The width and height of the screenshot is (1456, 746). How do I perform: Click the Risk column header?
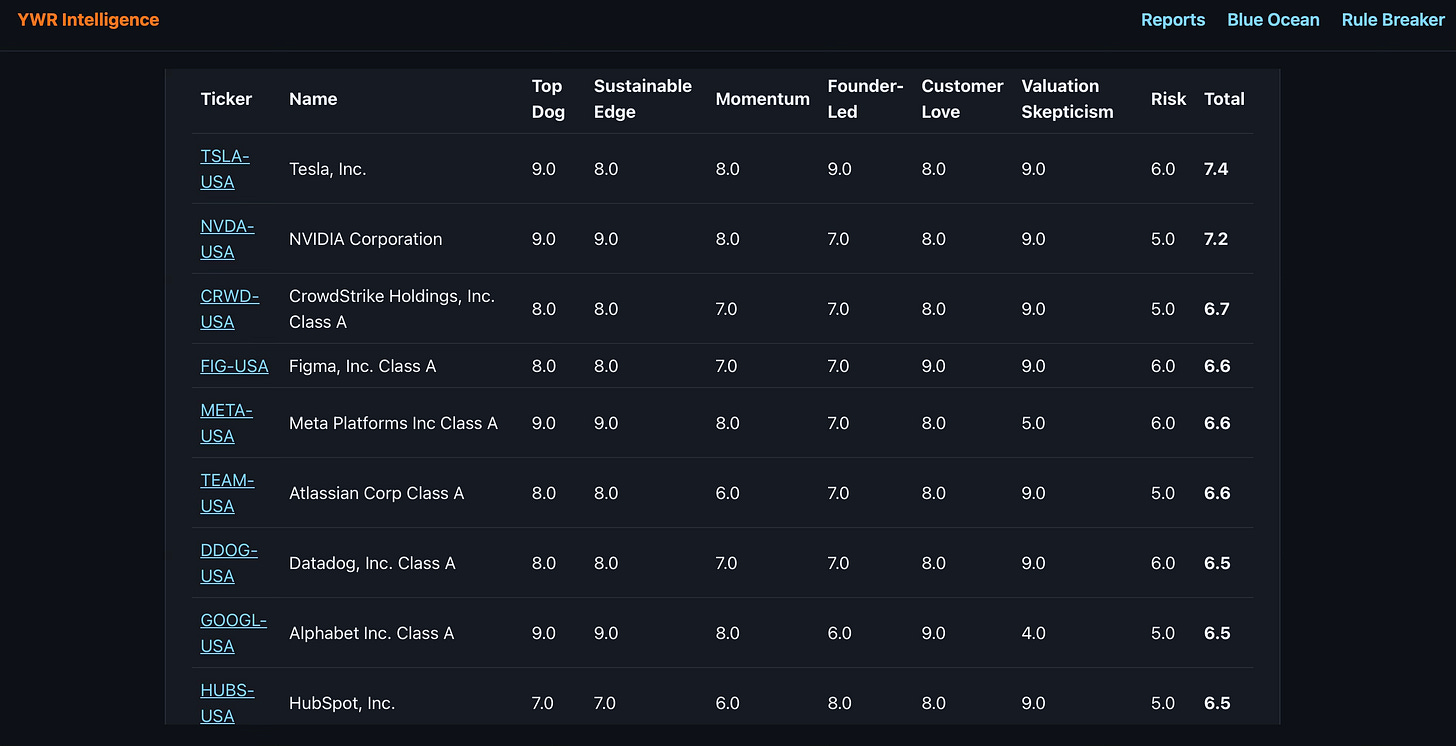[x=1168, y=99]
